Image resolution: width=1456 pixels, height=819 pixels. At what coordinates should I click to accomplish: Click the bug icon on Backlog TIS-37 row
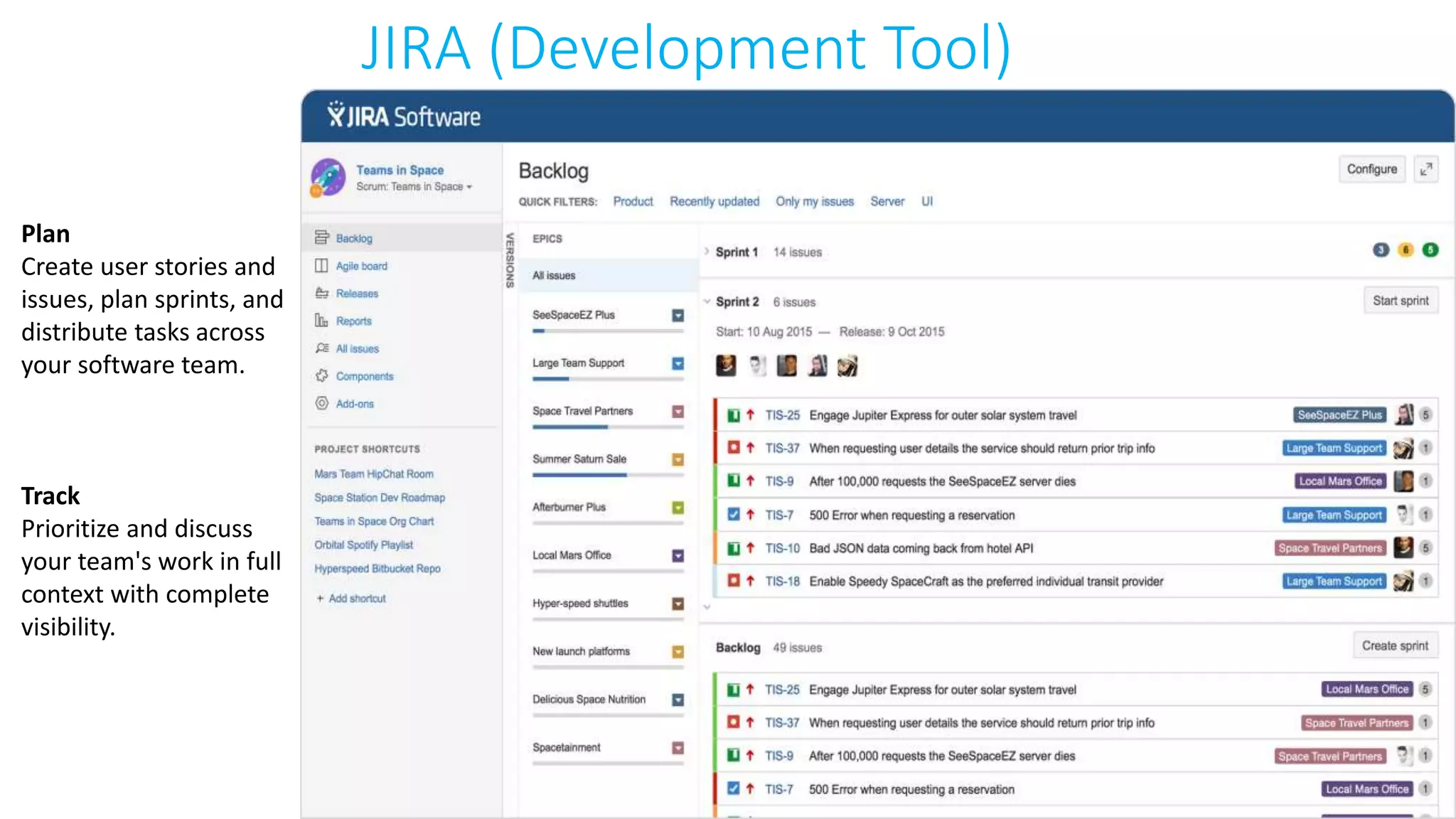[734, 722]
